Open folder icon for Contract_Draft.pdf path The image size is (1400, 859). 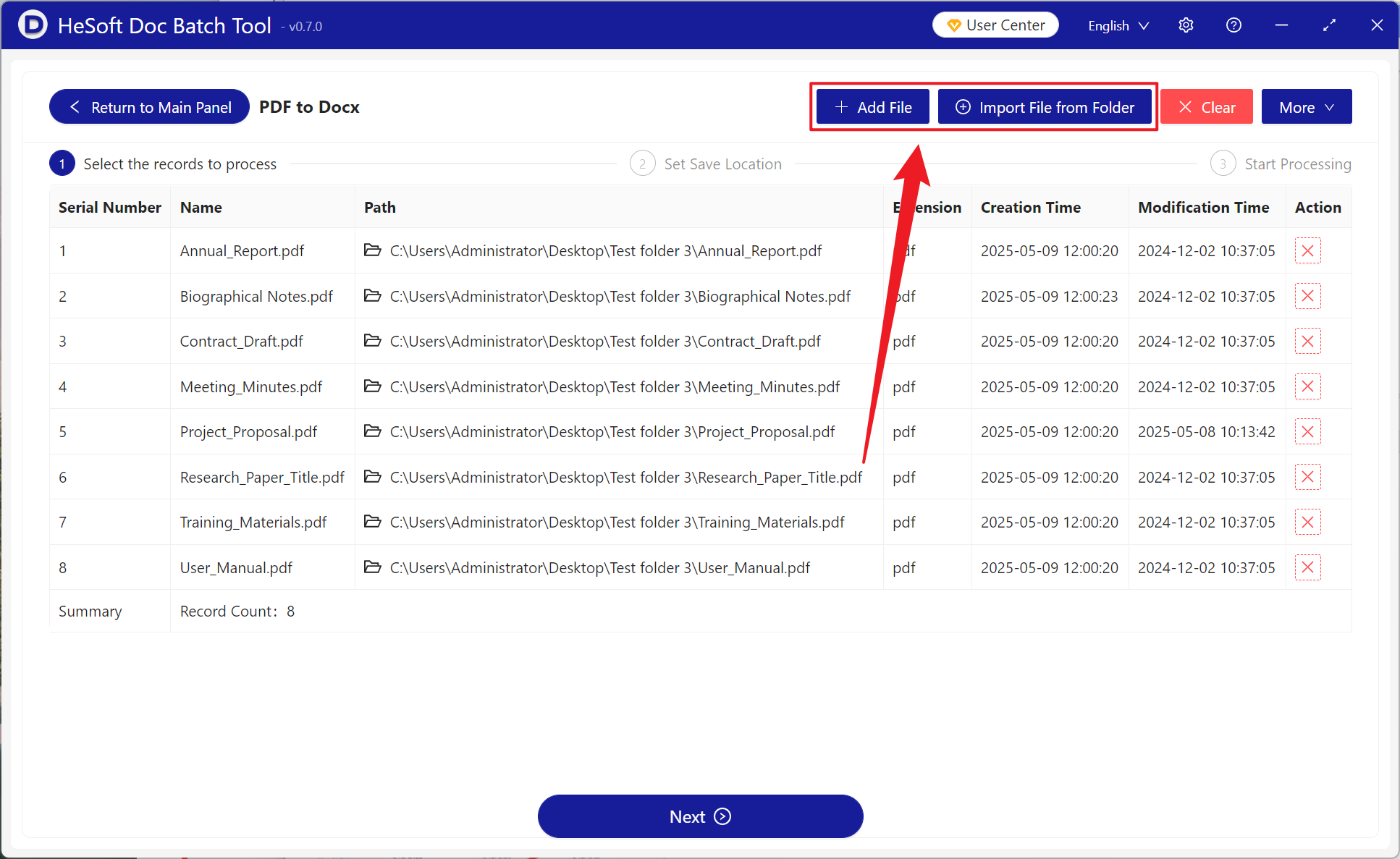click(x=372, y=341)
